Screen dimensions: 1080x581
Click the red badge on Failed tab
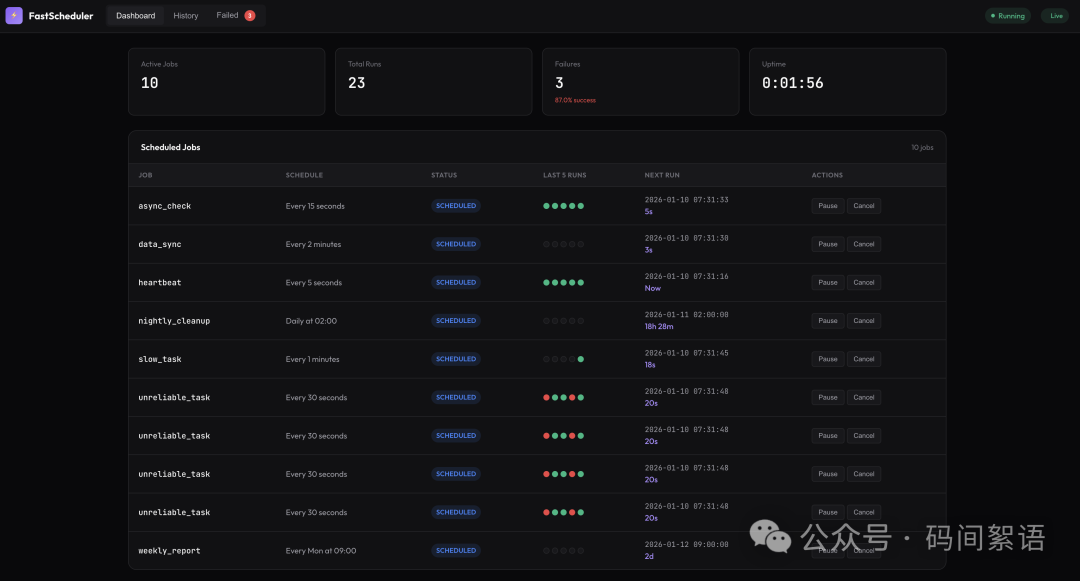click(250, 16)
